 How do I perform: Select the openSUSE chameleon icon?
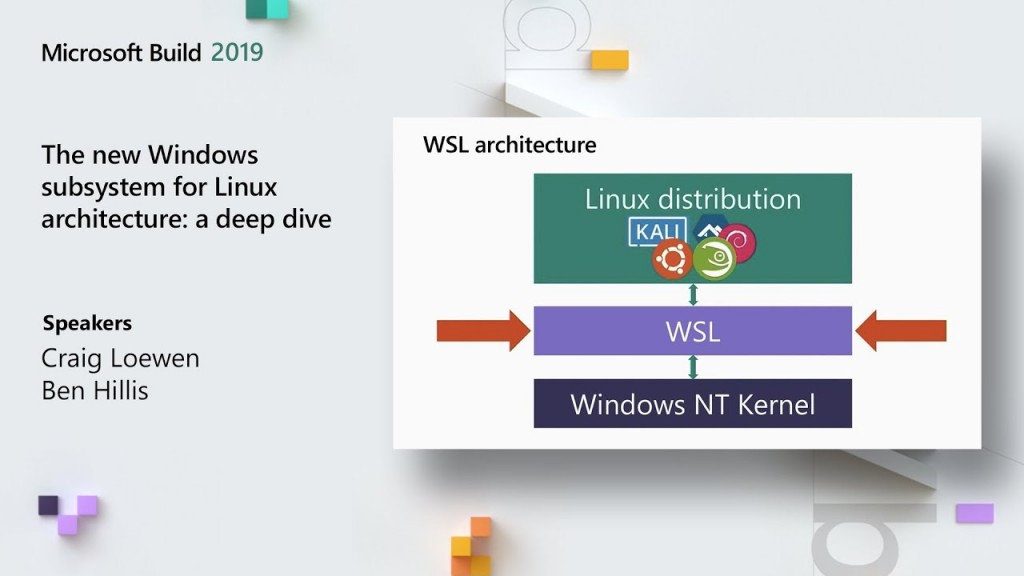(714, 258)
